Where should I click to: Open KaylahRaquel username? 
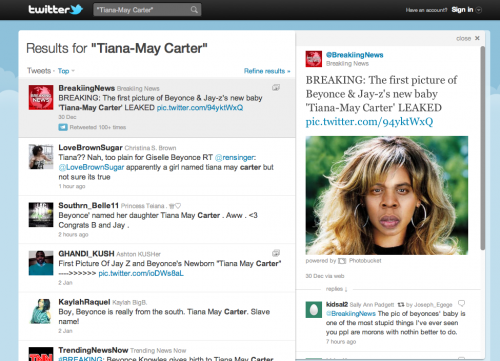tap(84, 302)
